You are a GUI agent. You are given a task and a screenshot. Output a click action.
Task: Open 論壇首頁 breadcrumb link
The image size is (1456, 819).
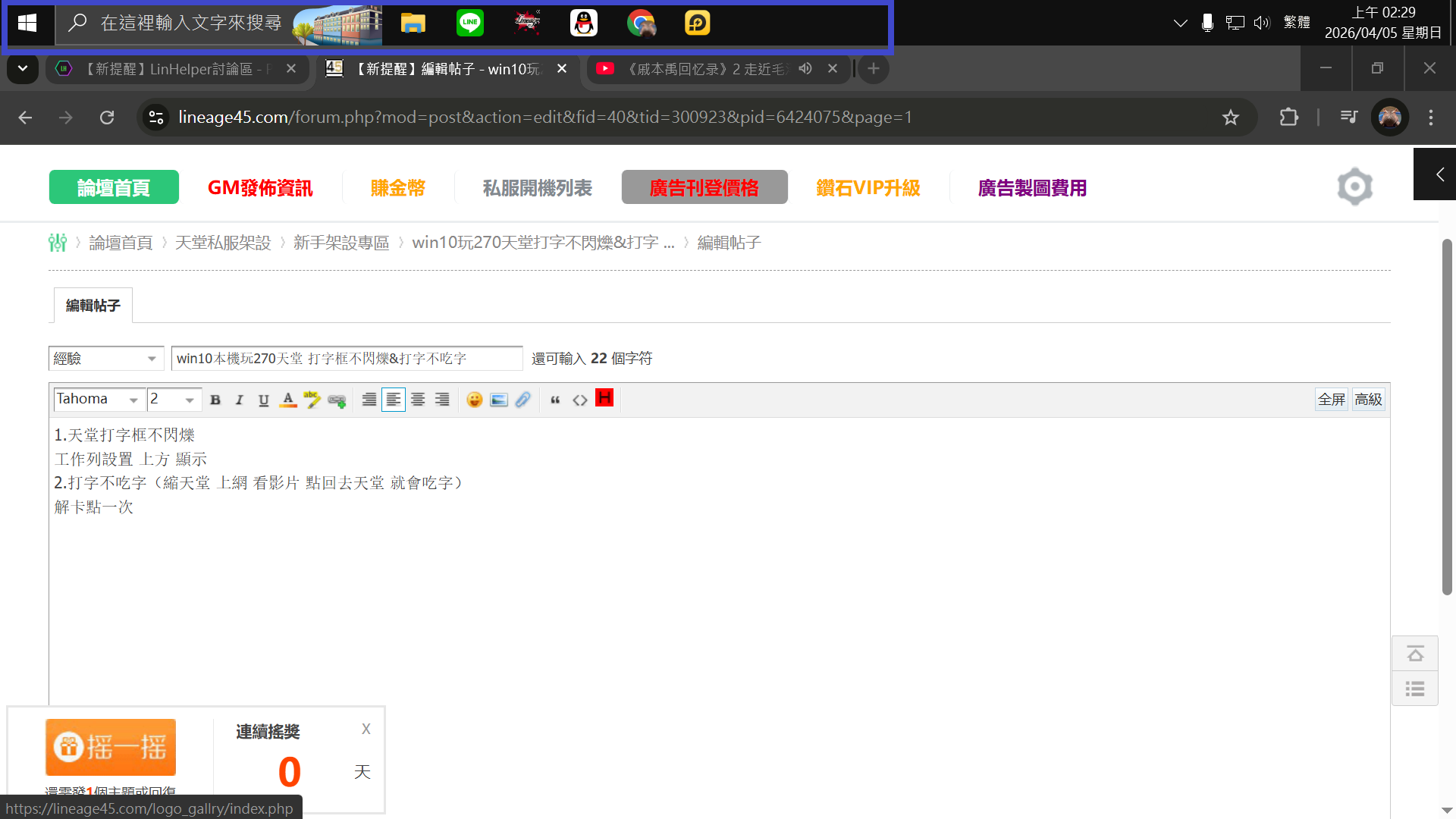121,243
